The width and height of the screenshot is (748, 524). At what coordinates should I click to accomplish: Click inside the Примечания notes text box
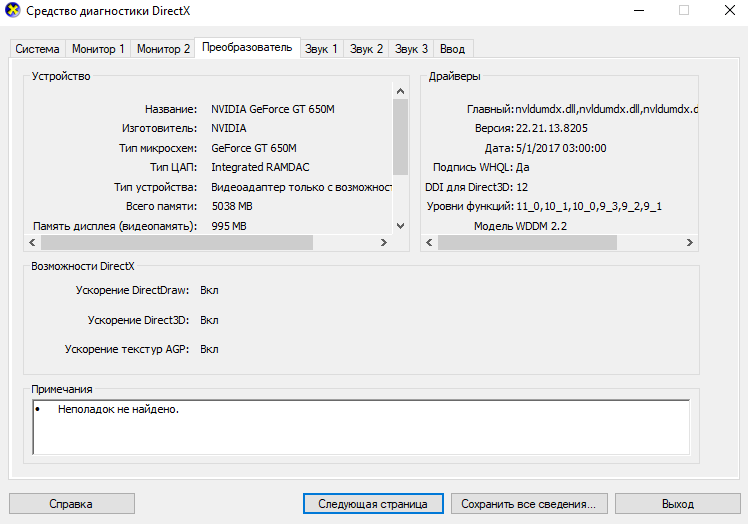tap(361, 427)
